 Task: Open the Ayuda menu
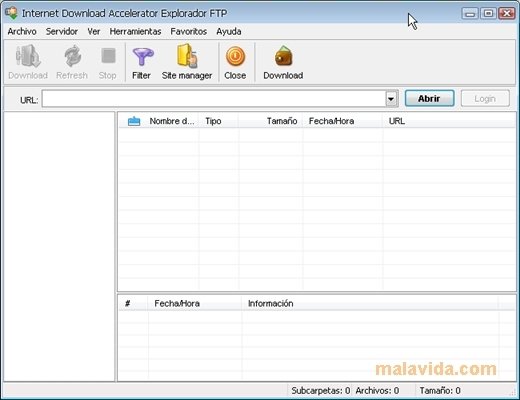229,31
